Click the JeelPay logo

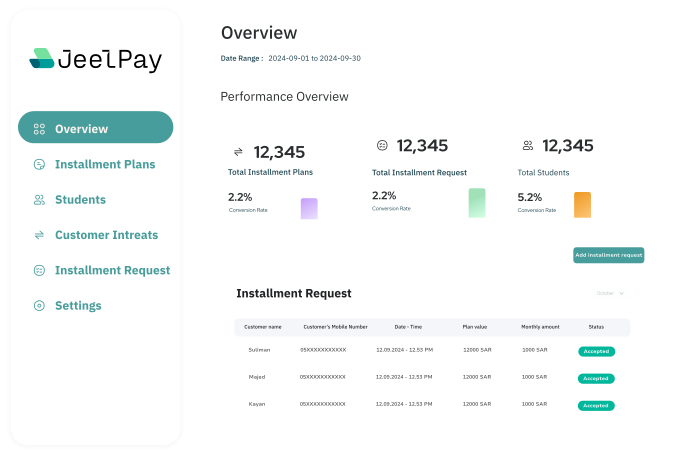pos(96,60)
